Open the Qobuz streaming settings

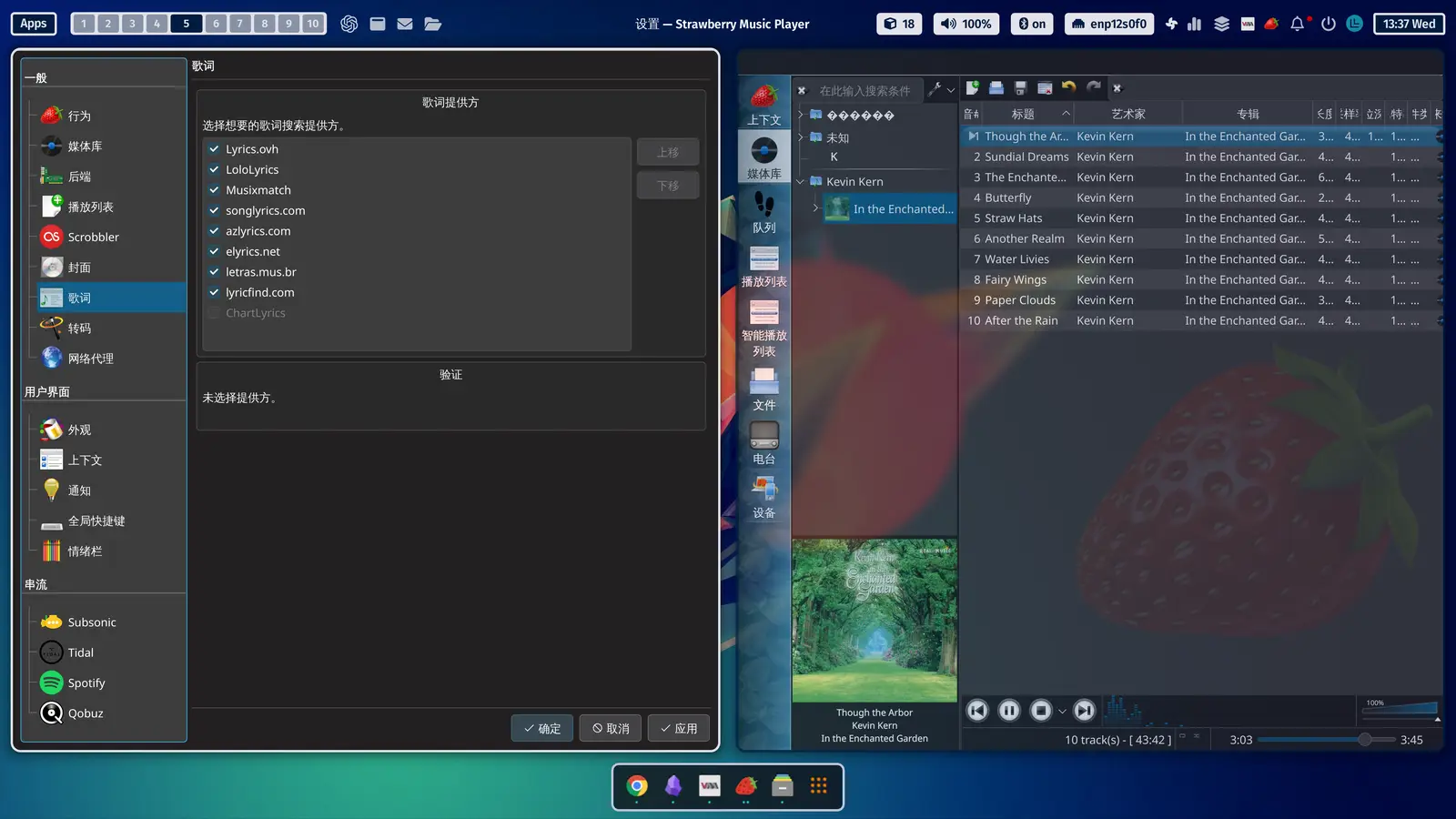(109, 713)
